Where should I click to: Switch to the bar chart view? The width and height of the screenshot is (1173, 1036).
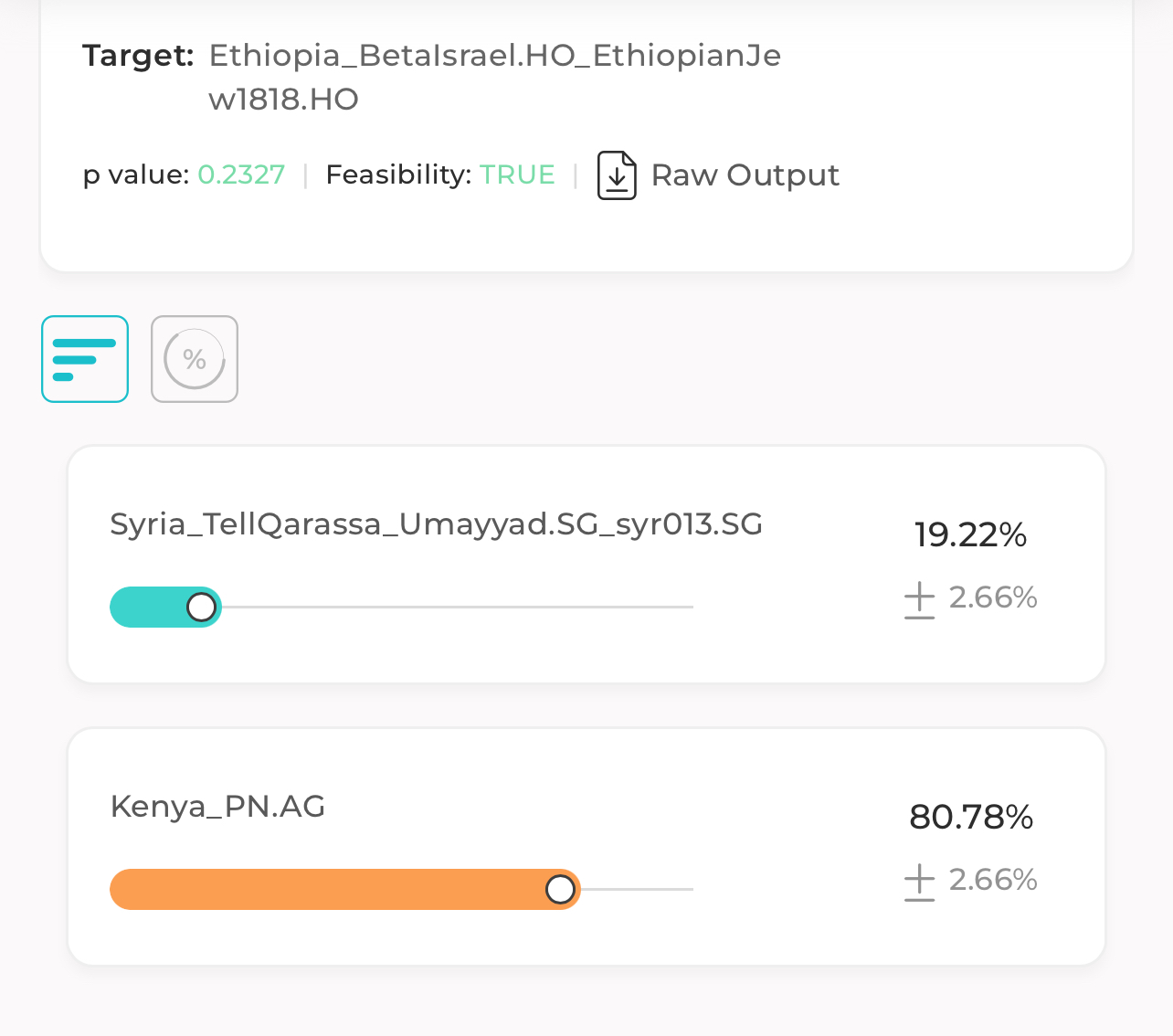click(x=85, y=359)
